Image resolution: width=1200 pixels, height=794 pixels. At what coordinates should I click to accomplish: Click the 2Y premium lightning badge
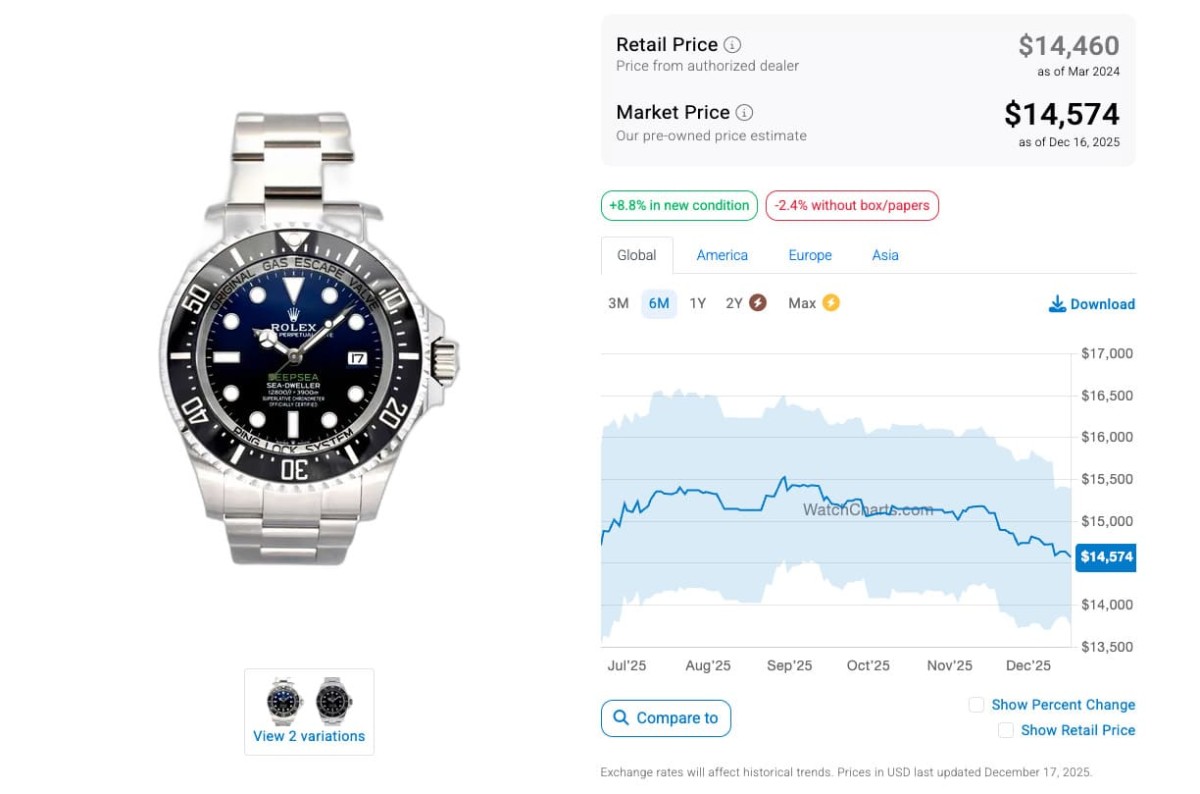tap(758, 303)
